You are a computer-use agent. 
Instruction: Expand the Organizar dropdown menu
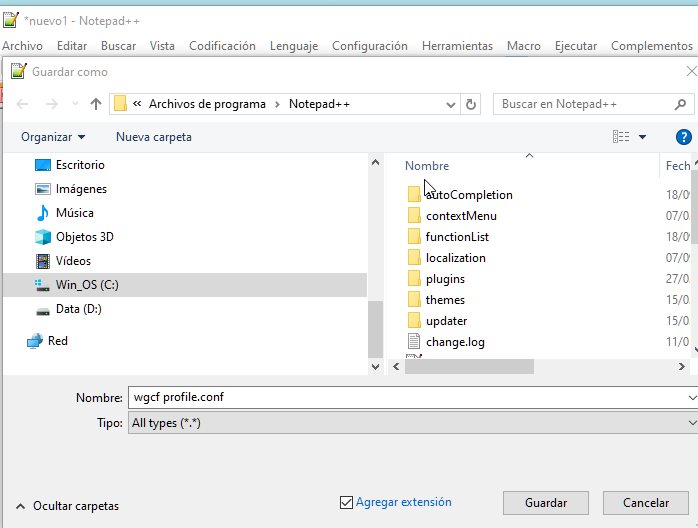(53, 137)
